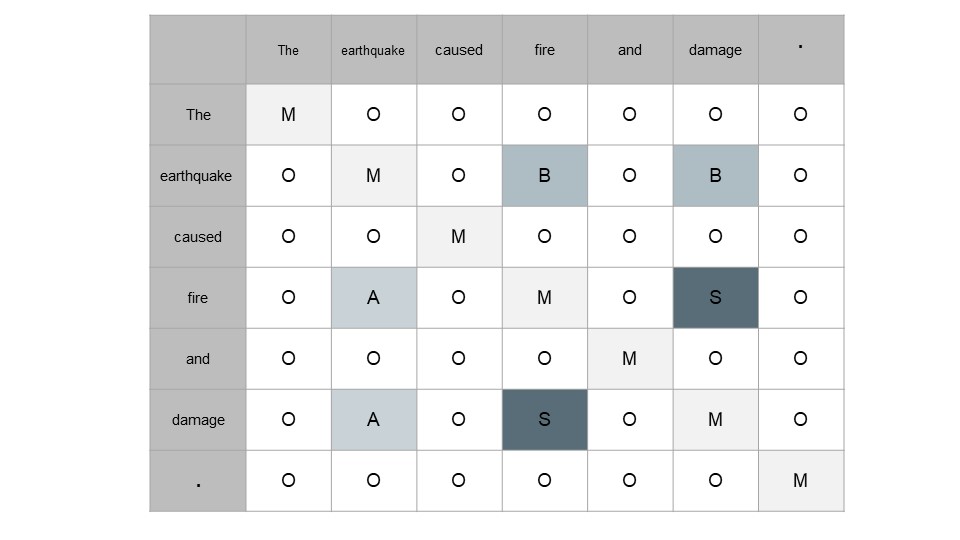Viewport: 960px width, 540px height.
Task: Click the period column header
Action: click(801, 50)
